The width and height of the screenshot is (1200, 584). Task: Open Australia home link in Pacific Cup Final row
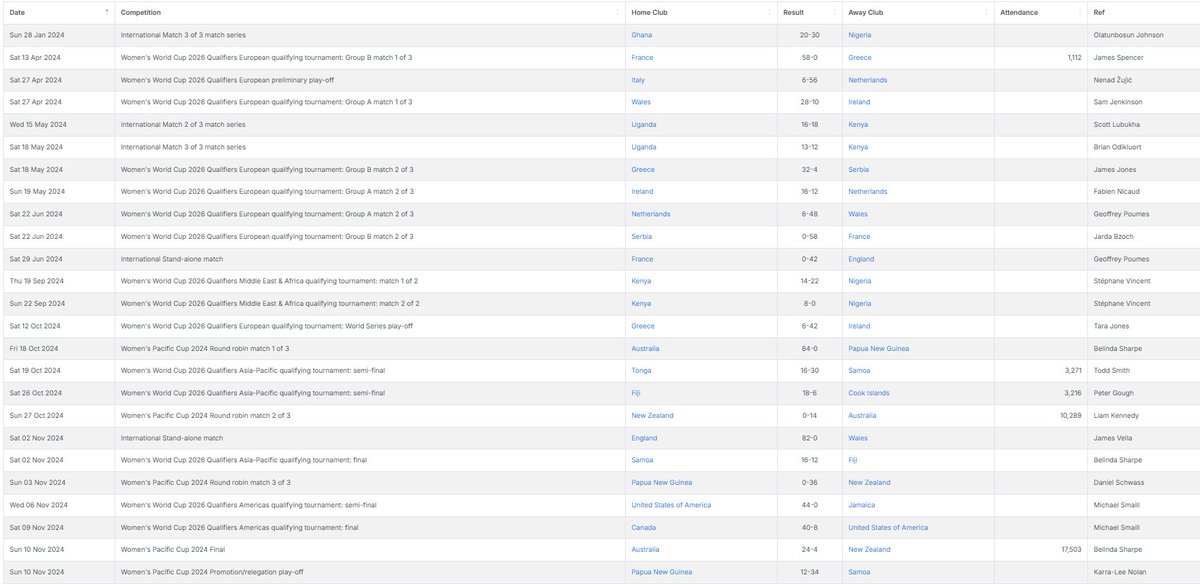[647, 549]
